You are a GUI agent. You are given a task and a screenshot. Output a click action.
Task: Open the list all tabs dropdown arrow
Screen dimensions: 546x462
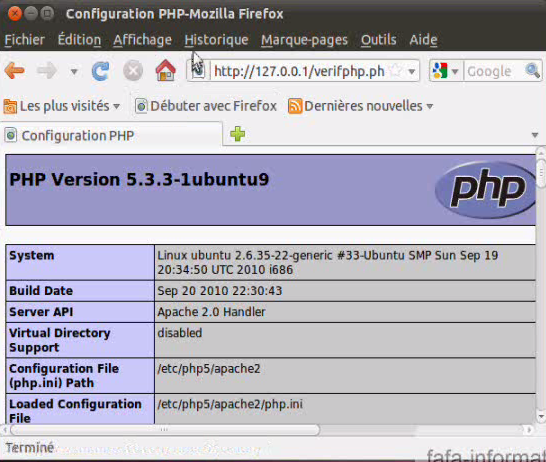[x=535, y=135]
